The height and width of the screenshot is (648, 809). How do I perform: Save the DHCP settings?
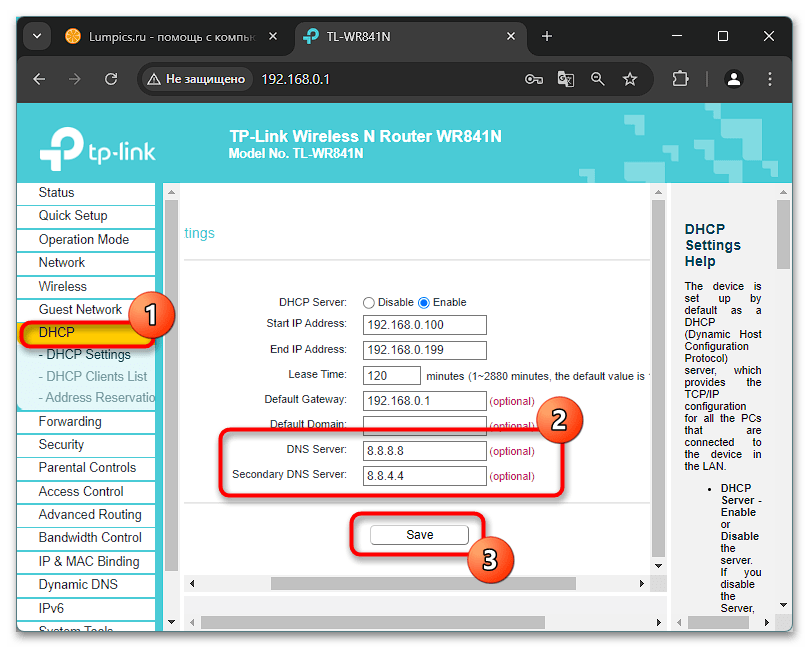(419, 535)
